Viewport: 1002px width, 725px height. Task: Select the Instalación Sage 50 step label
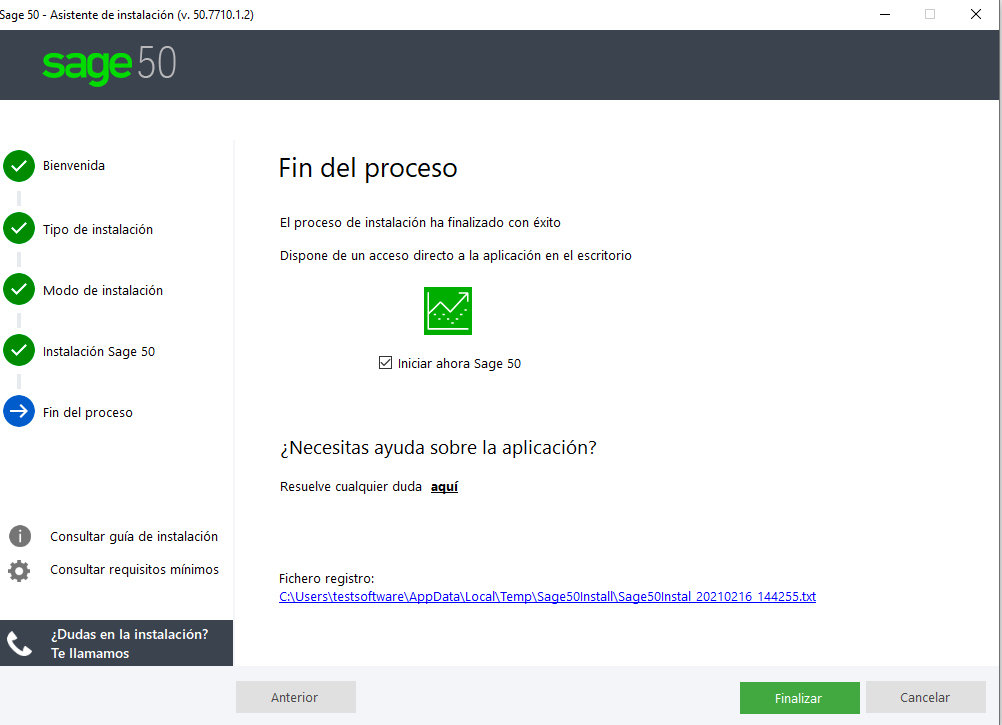99,351
